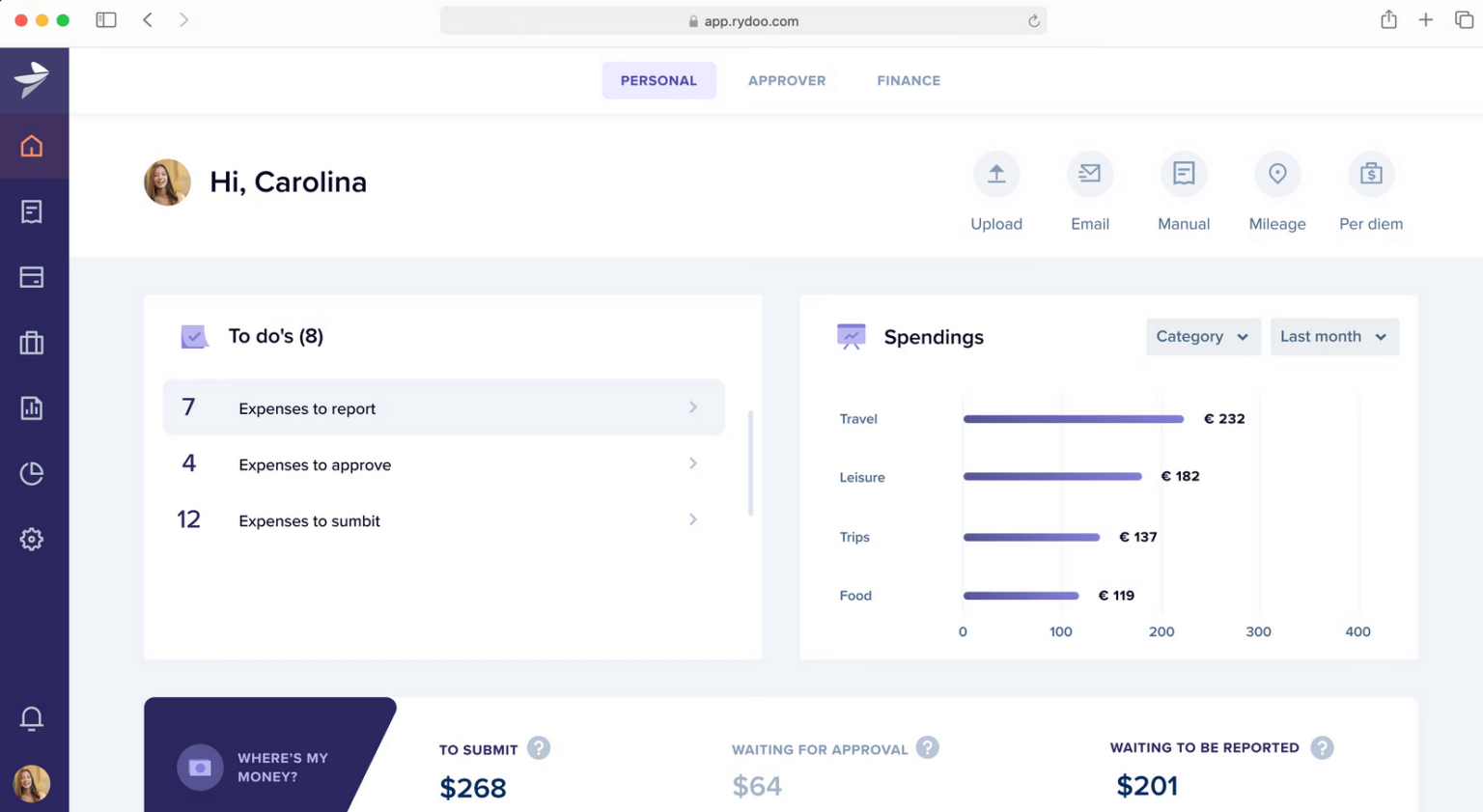Open the Trips briefcase icon
This screenshot has width=1483, height=812.
pos(32,343)
